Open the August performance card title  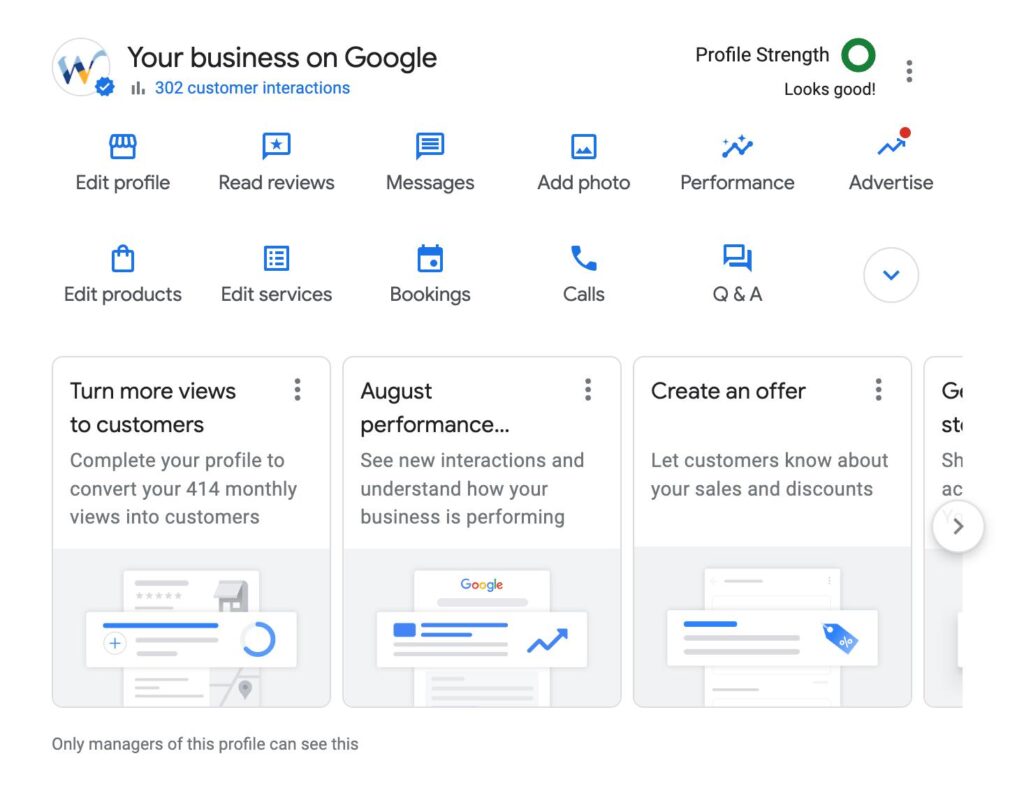click(x=434, y=408)
